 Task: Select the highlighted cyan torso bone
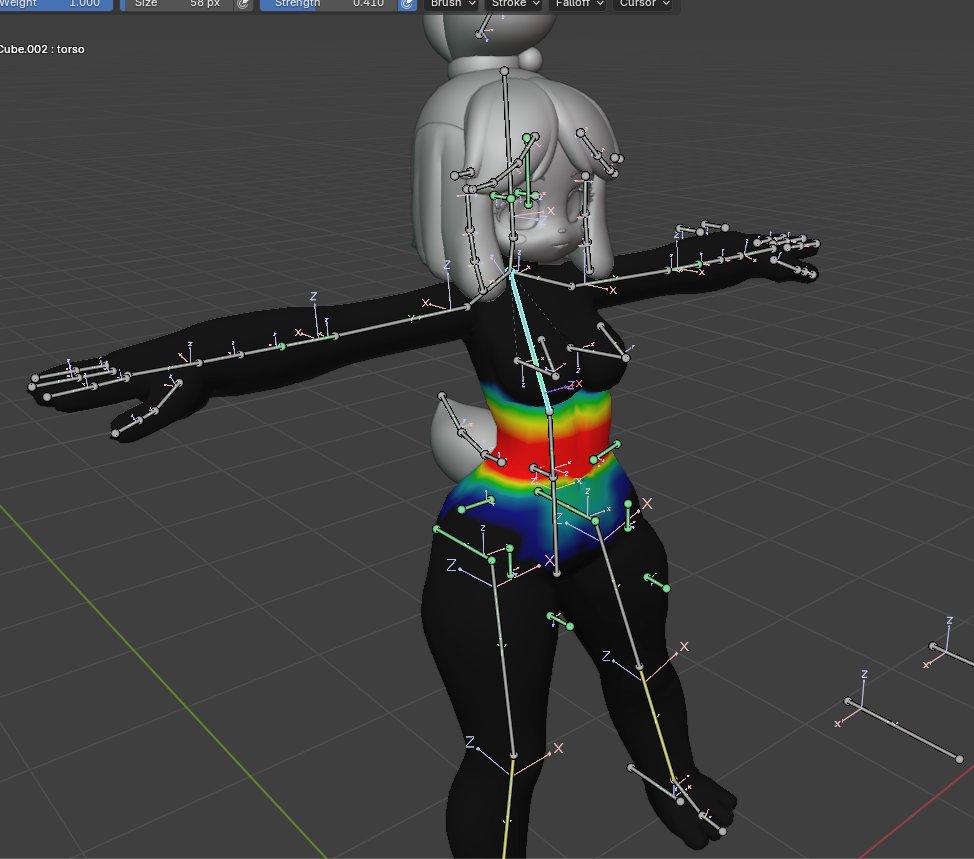coord(530,340)
